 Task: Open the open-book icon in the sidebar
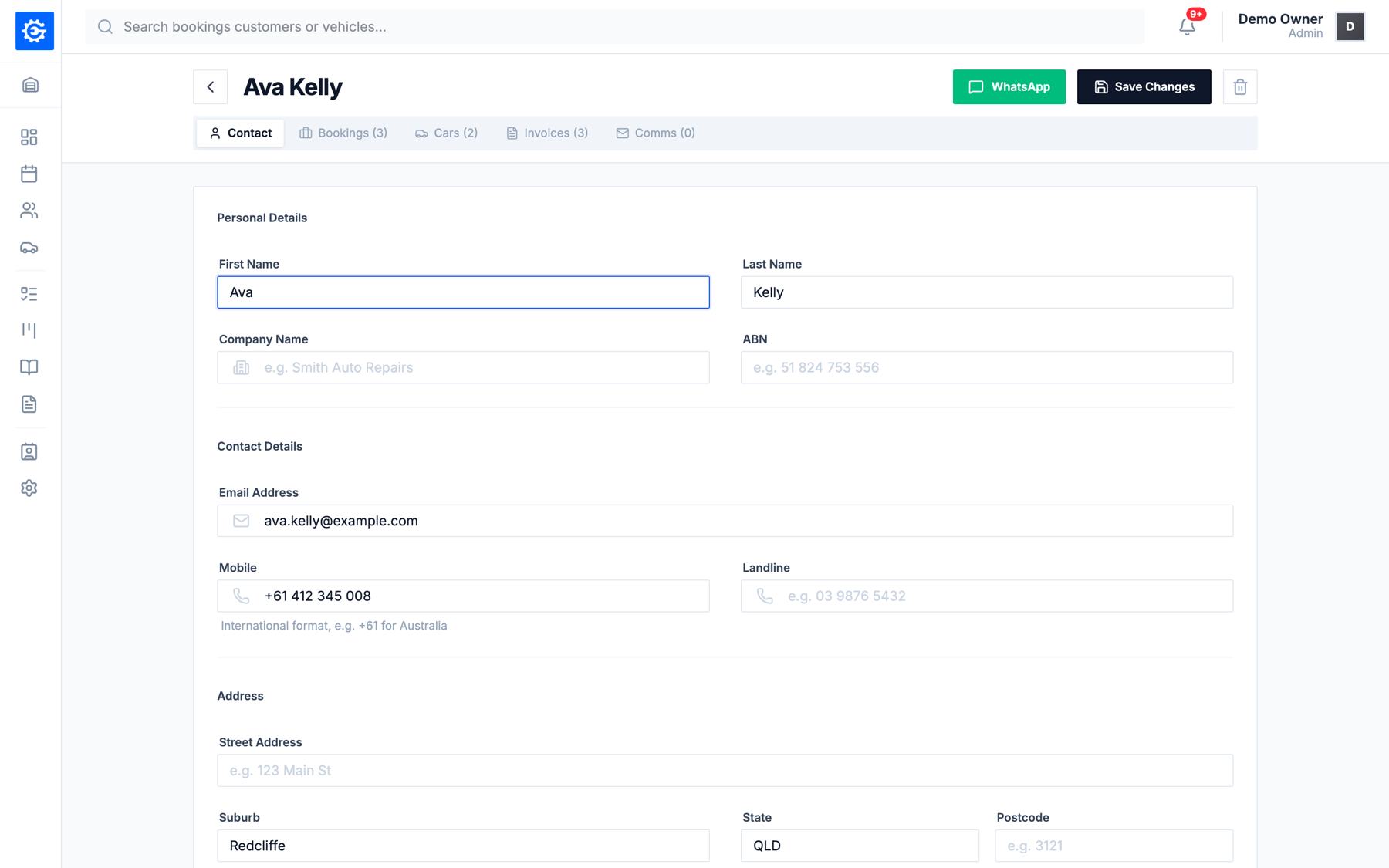click(x=29, y=367)
